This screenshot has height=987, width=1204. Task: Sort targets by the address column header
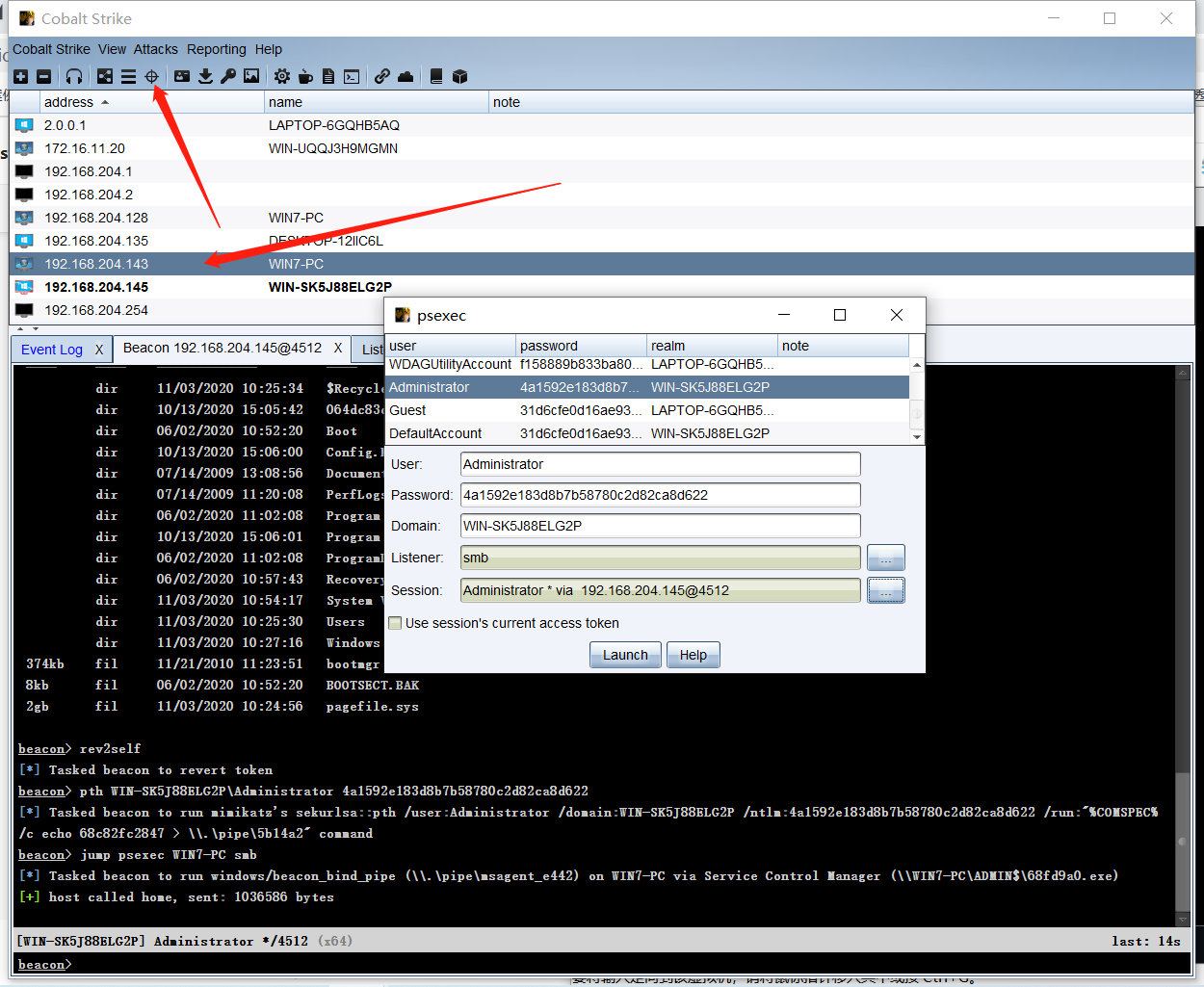click(151, 102)
